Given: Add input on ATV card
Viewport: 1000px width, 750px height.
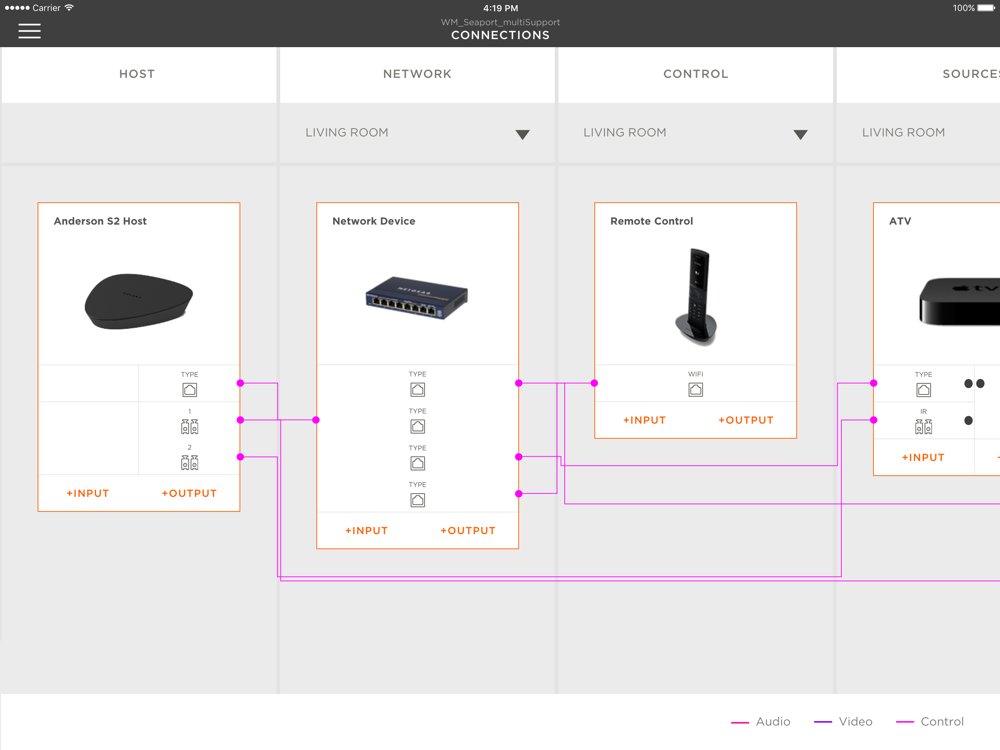Looking at the screenshot, I should click(923, 457).
